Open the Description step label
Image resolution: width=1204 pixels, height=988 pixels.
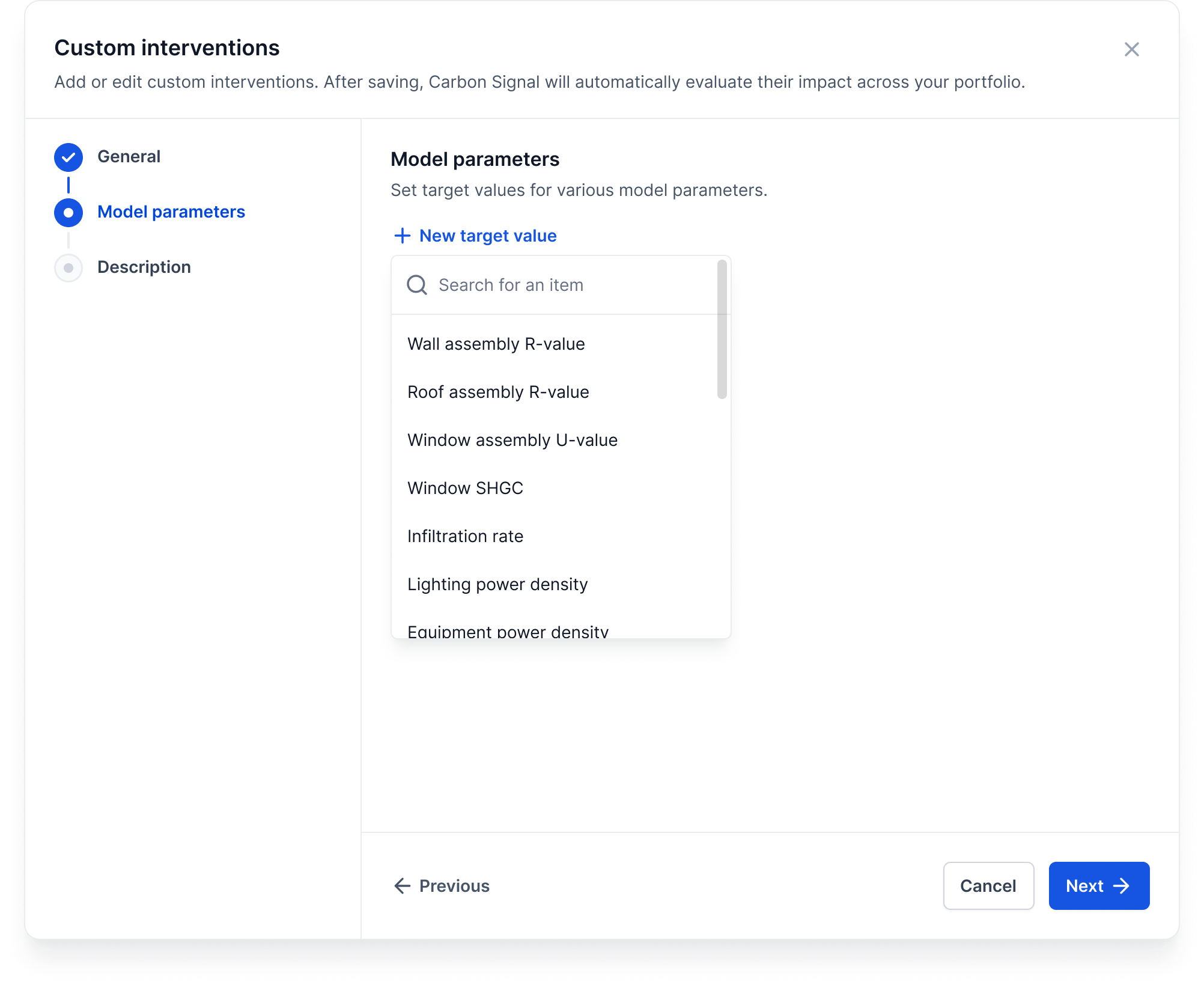(x=144, y=267)
